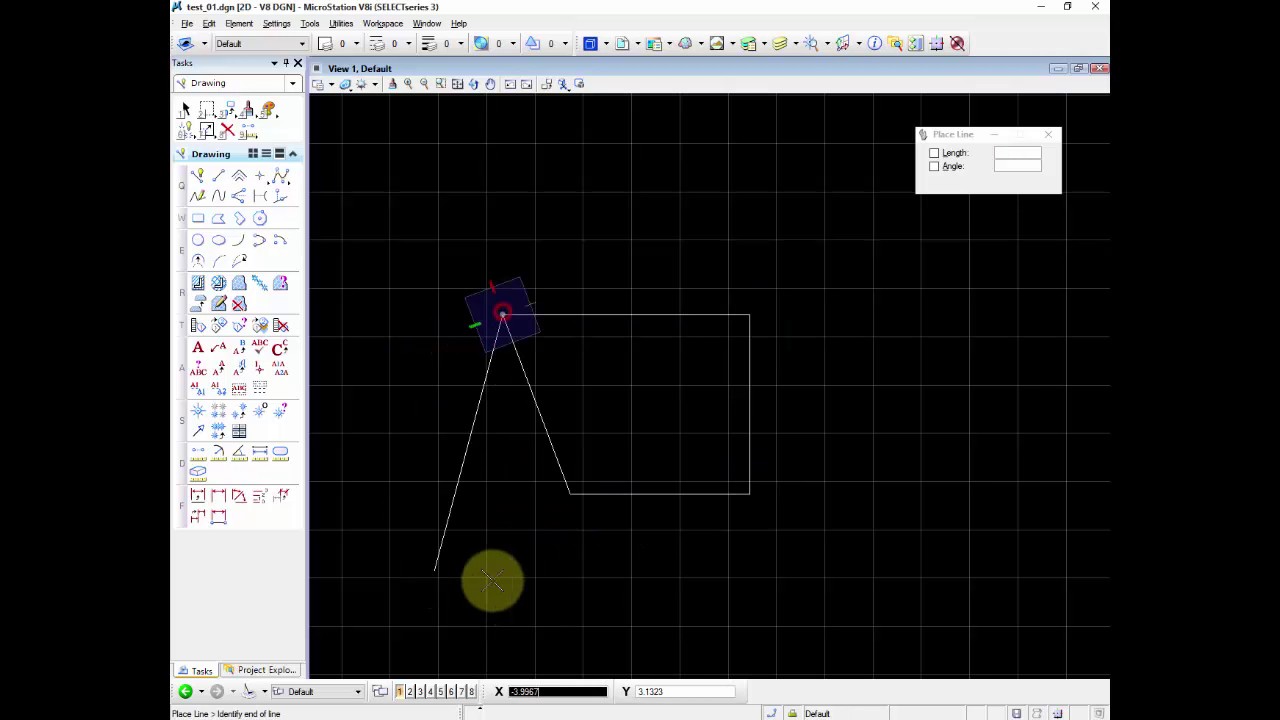Expand the active color dropdown arrow
Screen dimensions: 1280x720
[x=355, y=44]
